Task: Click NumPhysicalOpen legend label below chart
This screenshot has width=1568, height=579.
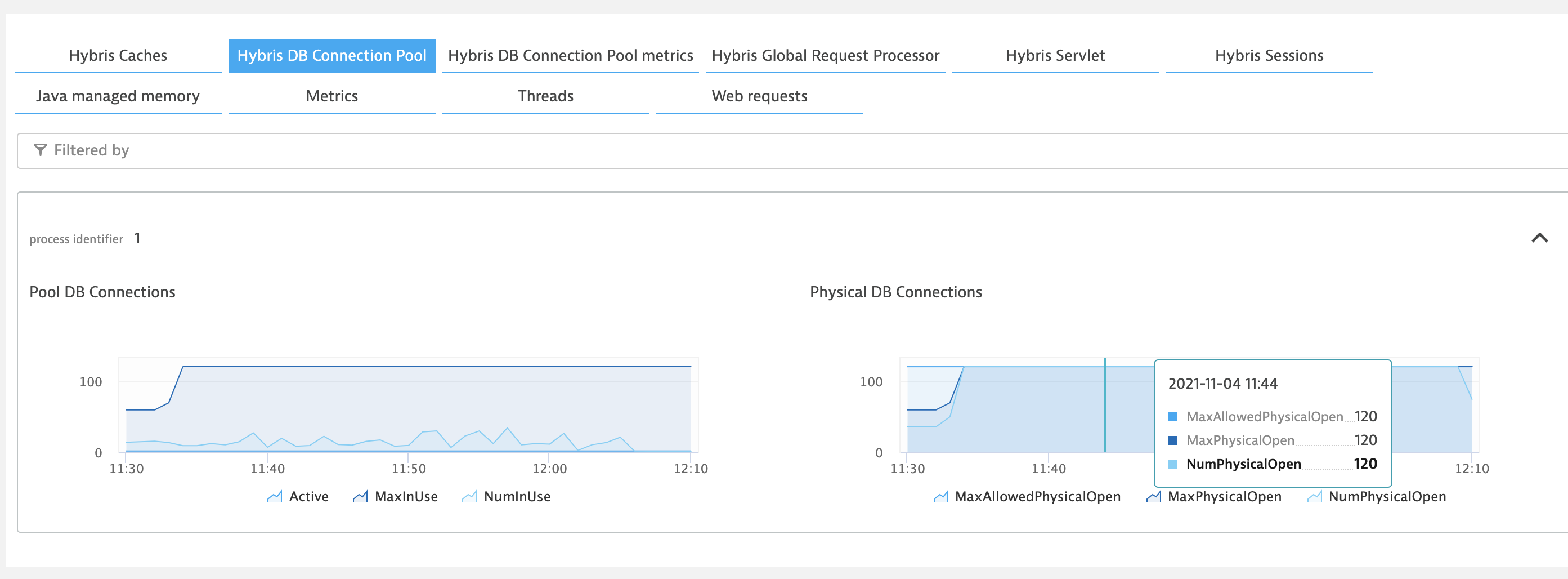Action: pyautogui.click(x=1387, y=497)
